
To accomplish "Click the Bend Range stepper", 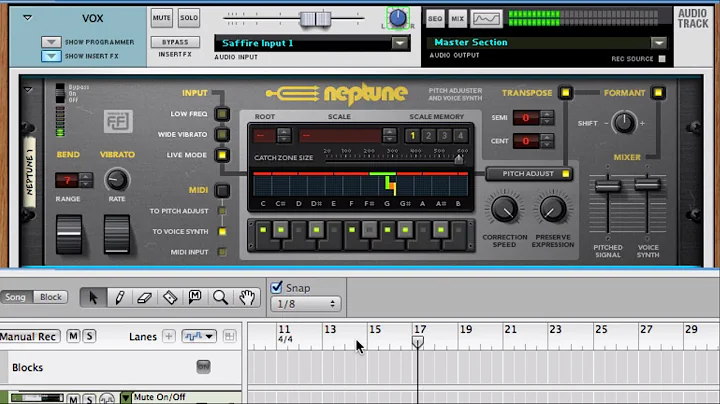I will (x=86, y=180).
